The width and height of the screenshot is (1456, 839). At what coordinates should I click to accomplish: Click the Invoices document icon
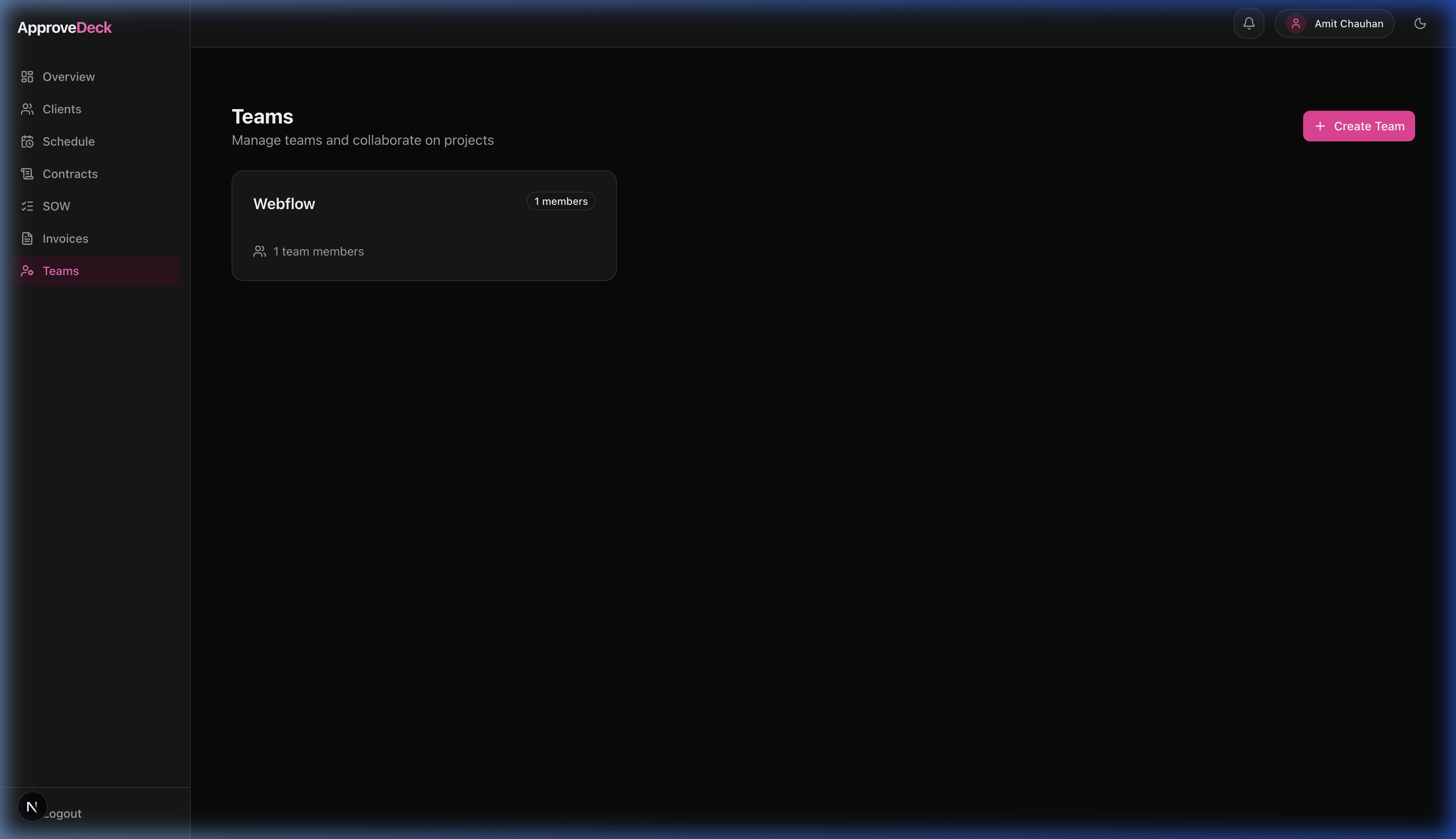(x=27, y=238)
